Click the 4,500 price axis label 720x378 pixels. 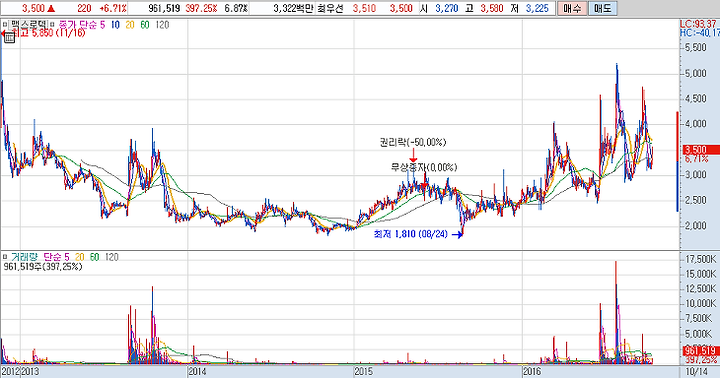[695, 99]
